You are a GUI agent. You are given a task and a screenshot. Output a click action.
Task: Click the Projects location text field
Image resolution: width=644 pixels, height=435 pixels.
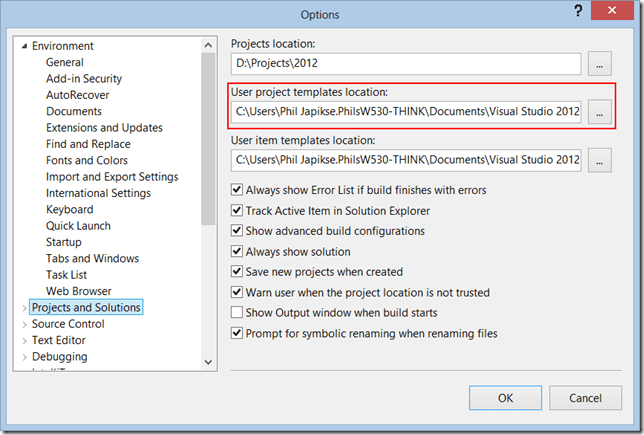coord(406,64)
